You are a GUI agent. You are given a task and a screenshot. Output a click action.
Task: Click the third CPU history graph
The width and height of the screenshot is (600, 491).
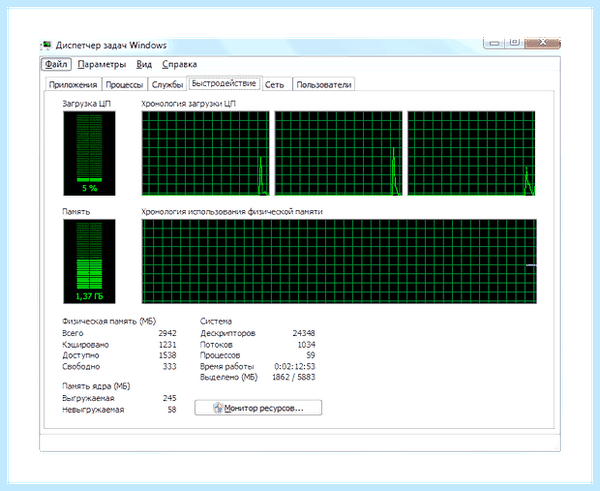471,153
